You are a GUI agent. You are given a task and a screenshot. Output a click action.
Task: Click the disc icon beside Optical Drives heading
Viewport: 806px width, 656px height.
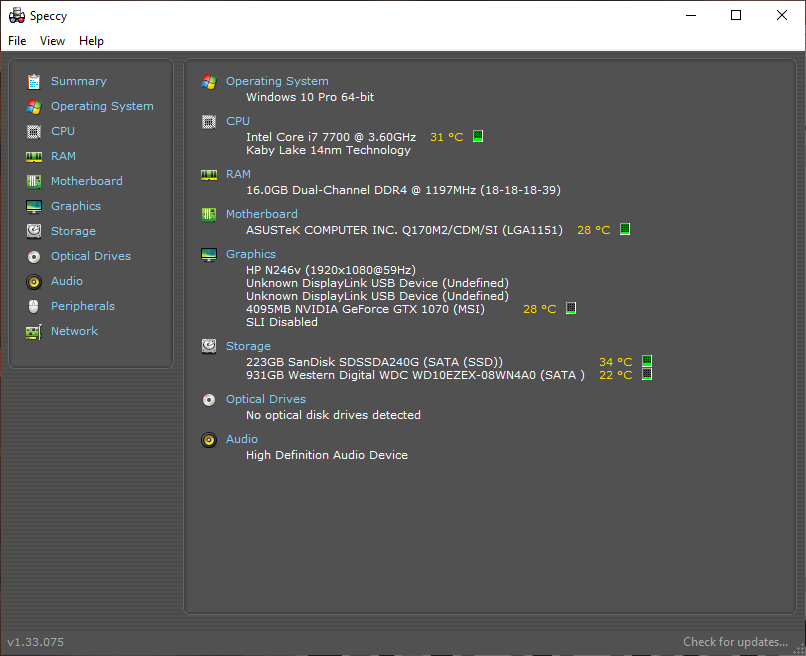[x=209, y=399]
